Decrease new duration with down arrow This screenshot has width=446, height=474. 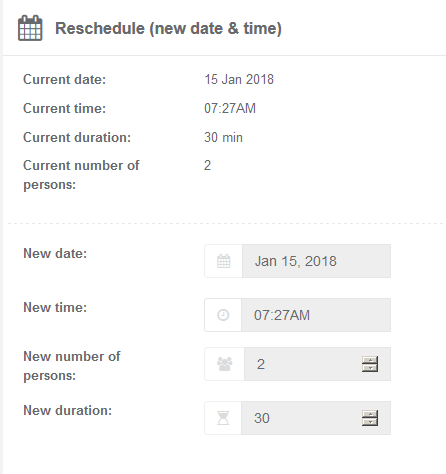pos(370,422)
